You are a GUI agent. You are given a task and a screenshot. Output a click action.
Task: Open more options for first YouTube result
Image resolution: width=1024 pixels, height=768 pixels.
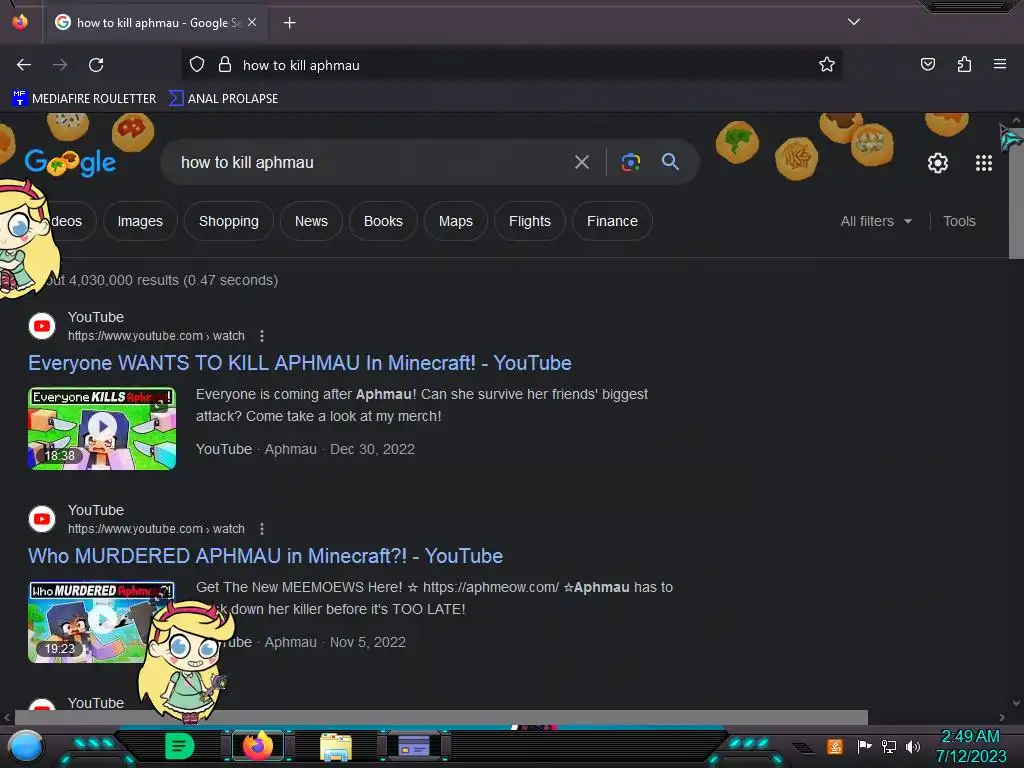(x=262, y=336)
